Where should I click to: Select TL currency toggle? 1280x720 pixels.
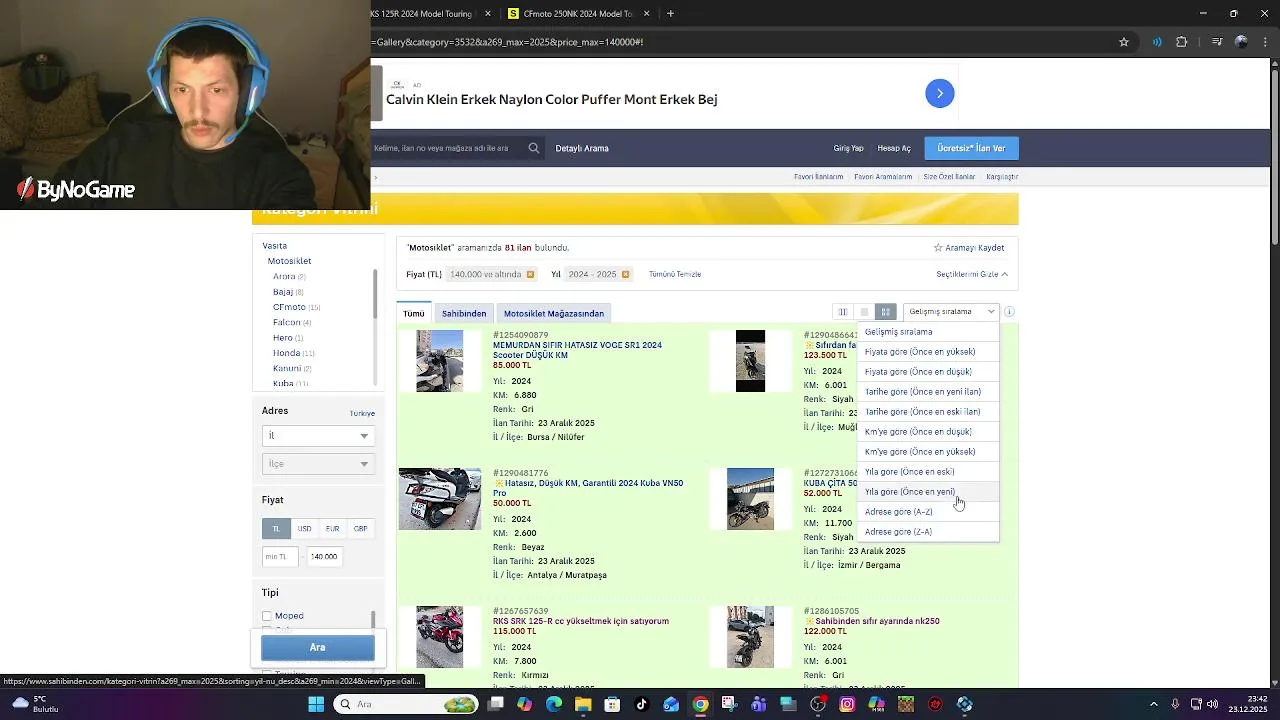point(276,528)
